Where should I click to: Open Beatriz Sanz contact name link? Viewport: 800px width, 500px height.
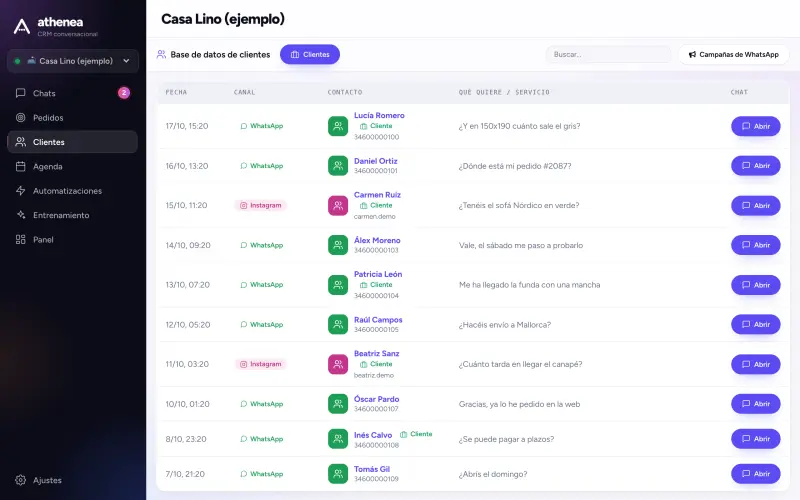[x=377, y=354]
